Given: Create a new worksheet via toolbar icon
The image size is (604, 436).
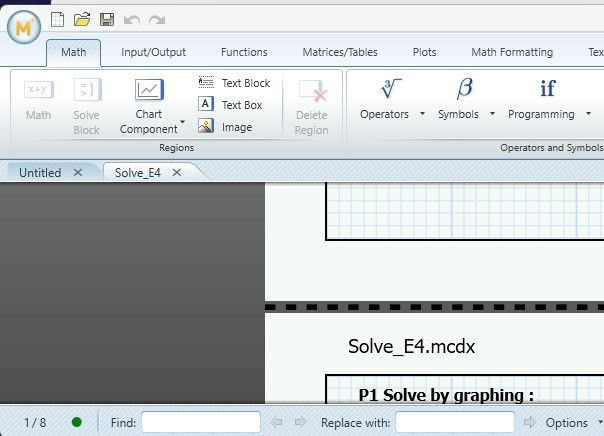Looking at the screenshot, I should click(58, 19).
